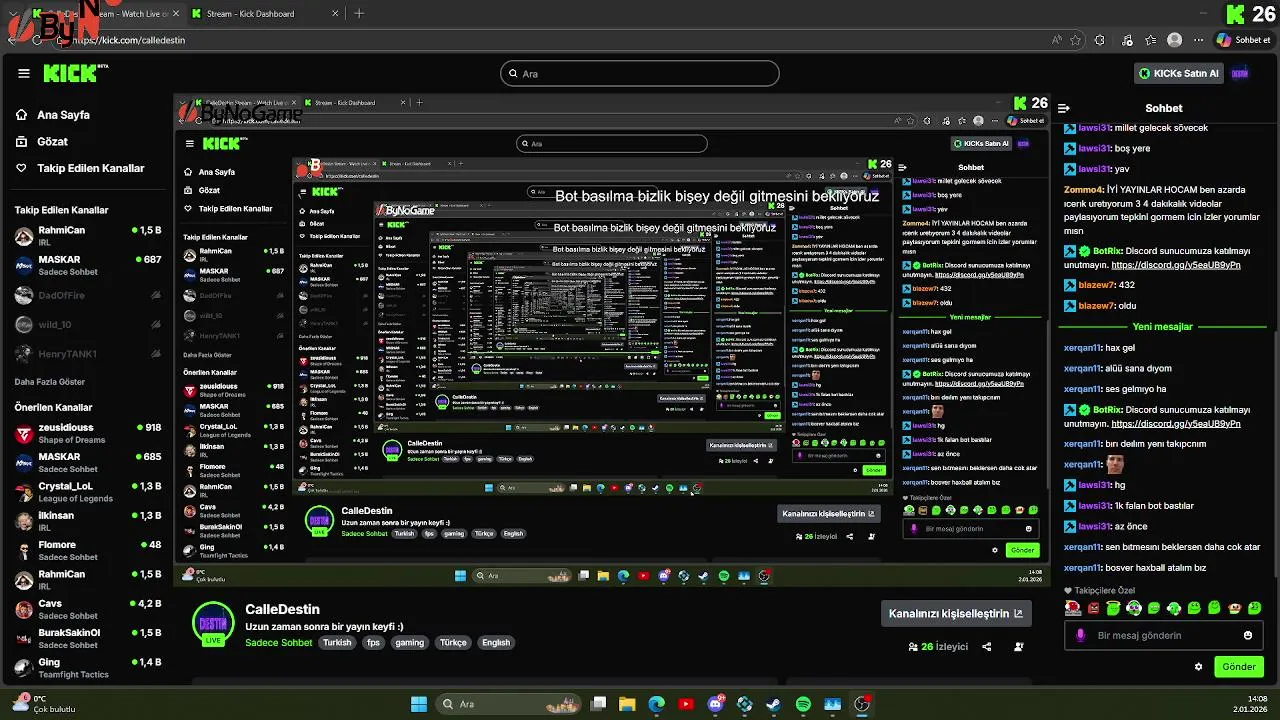Viewport: 1280px width, 720px height.
Task: Open zeusidiouss recommended channel
Action: 87,433
